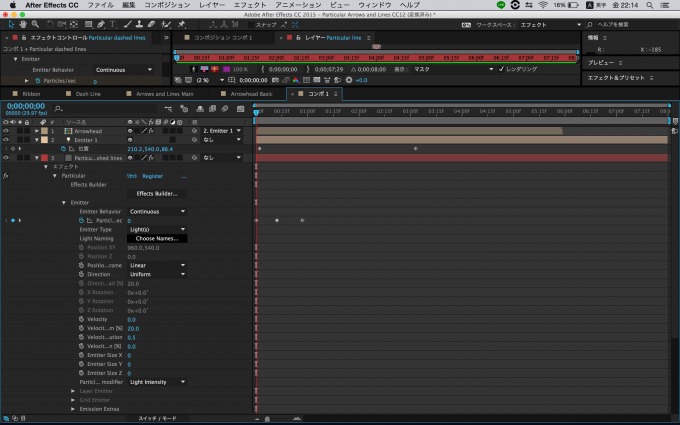680x425 pixels.
Task: Click the current timecode 0;00;00;00 field
Action: [26, 105]
